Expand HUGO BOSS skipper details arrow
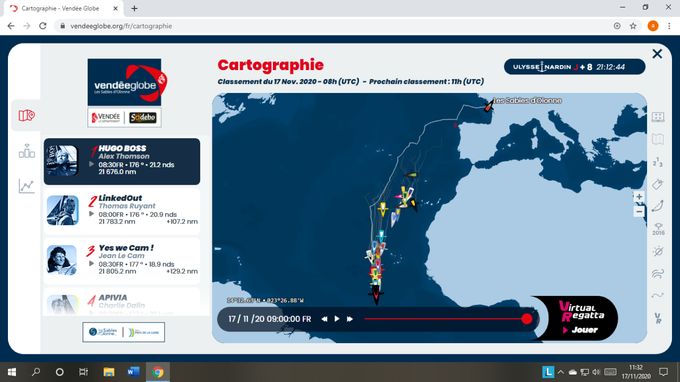This screenshot has height=382, width=680. tap(92, 164)
